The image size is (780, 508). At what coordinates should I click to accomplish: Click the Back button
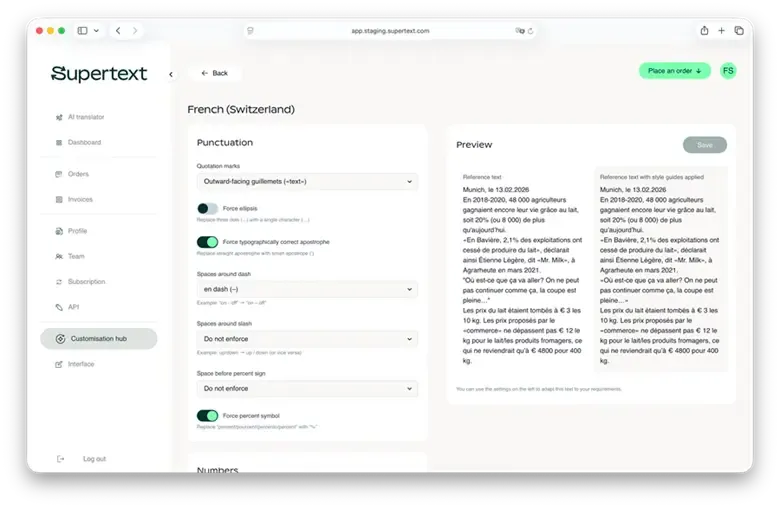point(215,73)
